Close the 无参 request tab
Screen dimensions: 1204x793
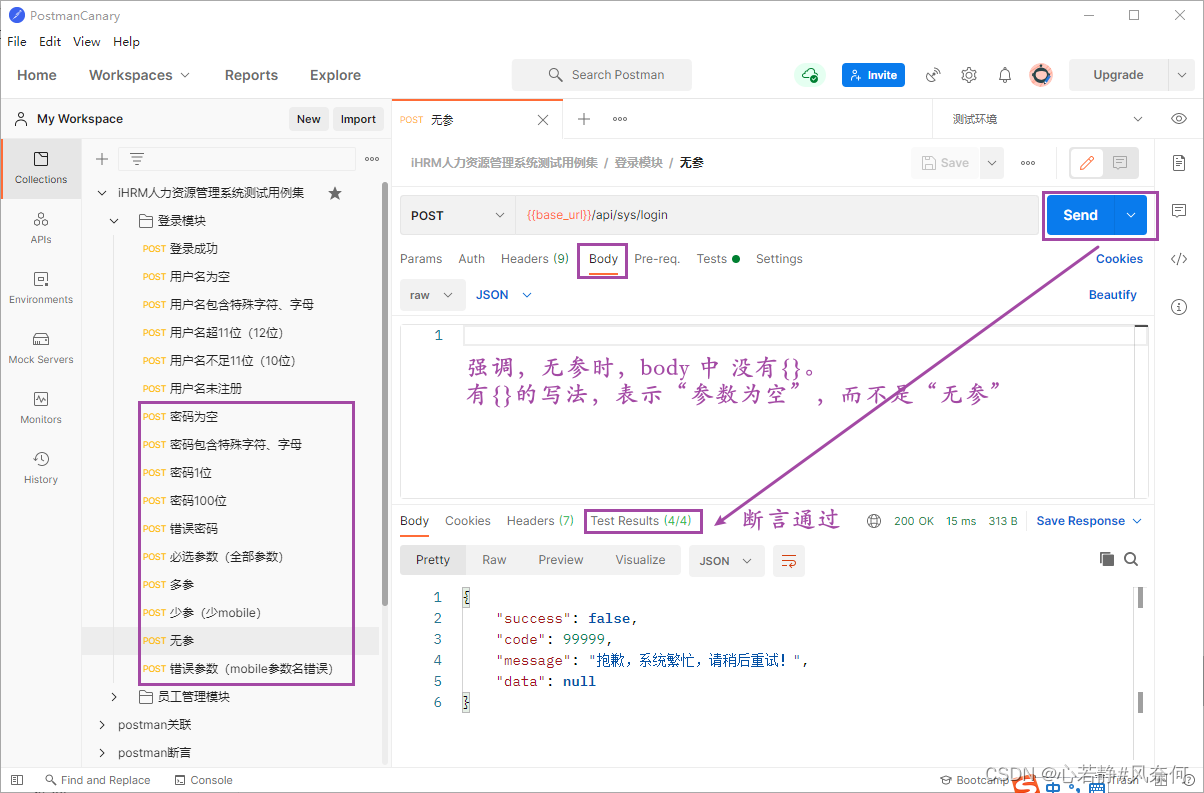[543, 120]
